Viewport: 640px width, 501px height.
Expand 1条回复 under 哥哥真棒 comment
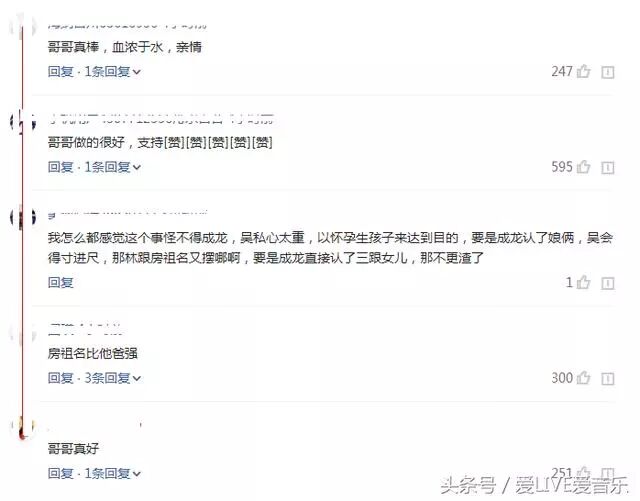click(x=112, y=72)
